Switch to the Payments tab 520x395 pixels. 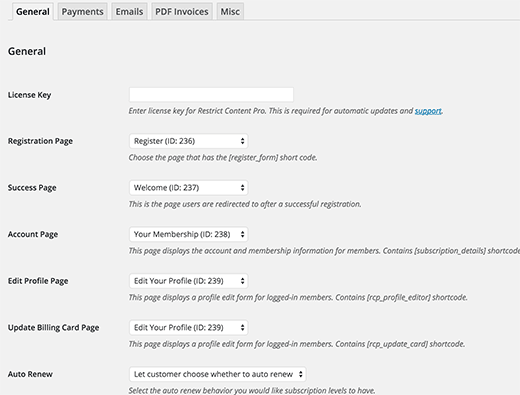[82, 12]
